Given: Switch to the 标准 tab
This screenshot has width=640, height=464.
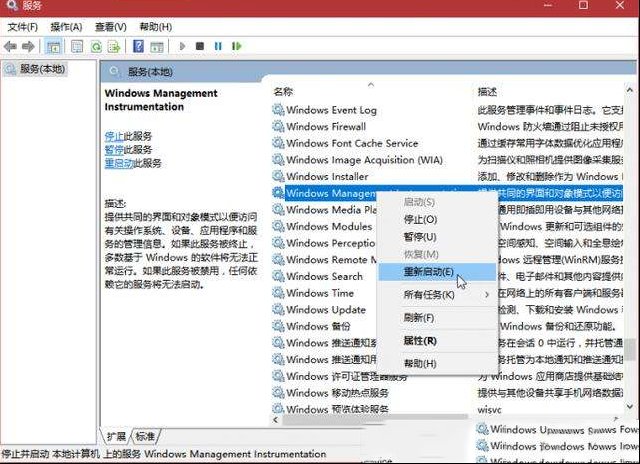Looking at the screenshot, I should pos(145,436).
